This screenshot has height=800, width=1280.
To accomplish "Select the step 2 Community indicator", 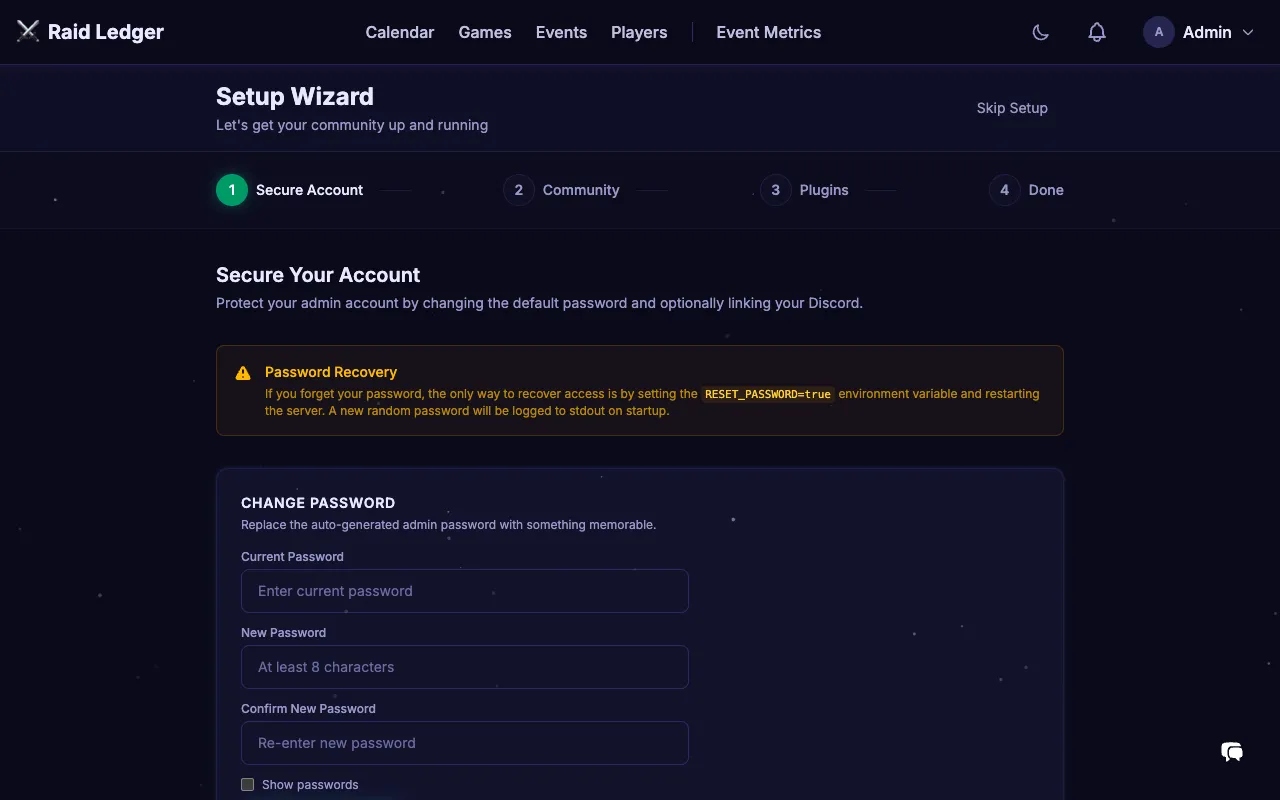I will coord(518,189).
